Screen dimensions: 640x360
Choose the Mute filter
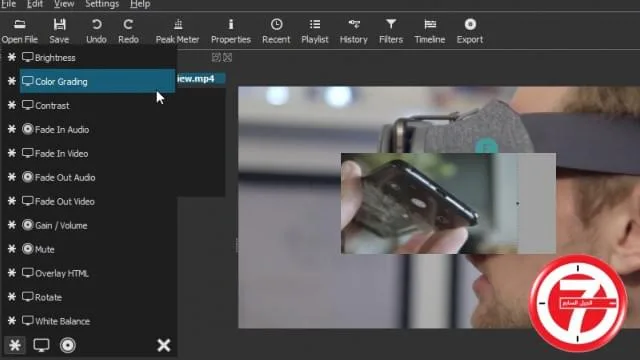98,249
